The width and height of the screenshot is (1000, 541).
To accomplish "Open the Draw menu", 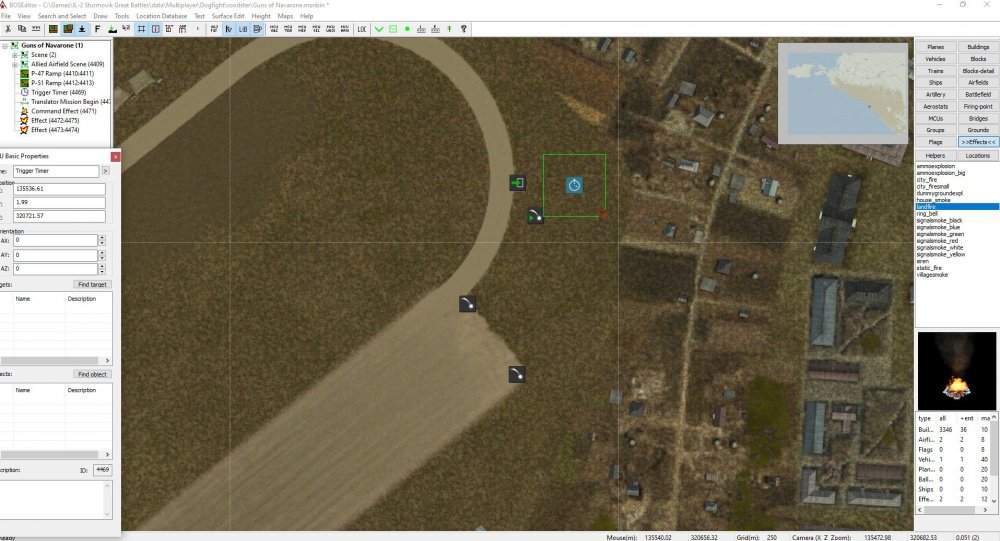I will tap(100, 16).
